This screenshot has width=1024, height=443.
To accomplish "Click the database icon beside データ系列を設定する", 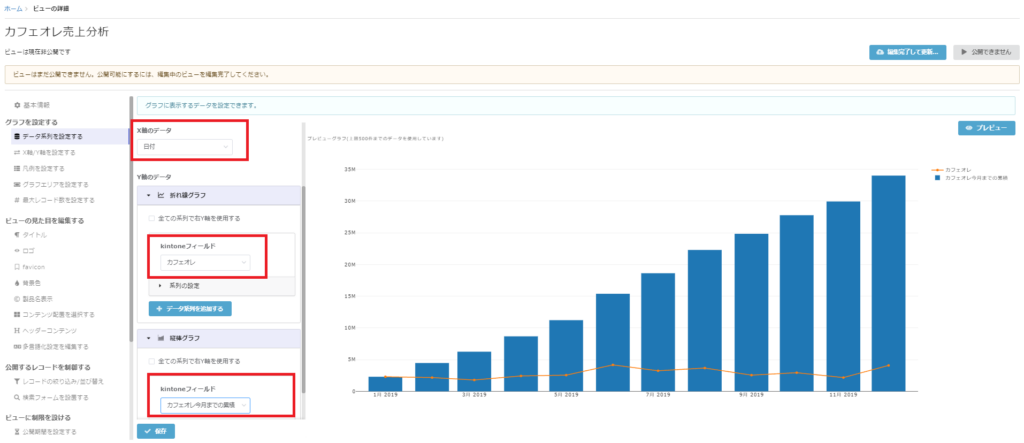I will (x=17, y=137).
